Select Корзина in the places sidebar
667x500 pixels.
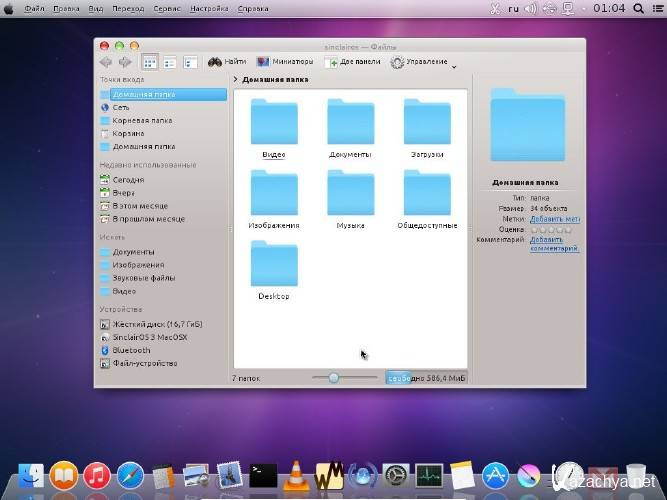128,133
